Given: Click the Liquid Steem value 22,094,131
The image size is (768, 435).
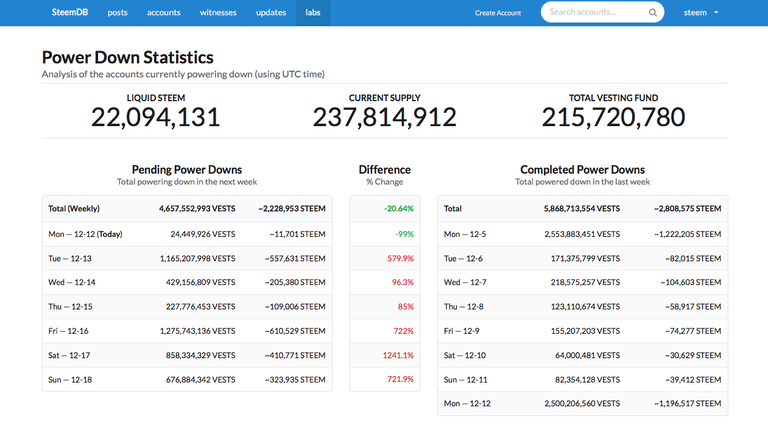Looking at the screenshot, I should point(156,117).
